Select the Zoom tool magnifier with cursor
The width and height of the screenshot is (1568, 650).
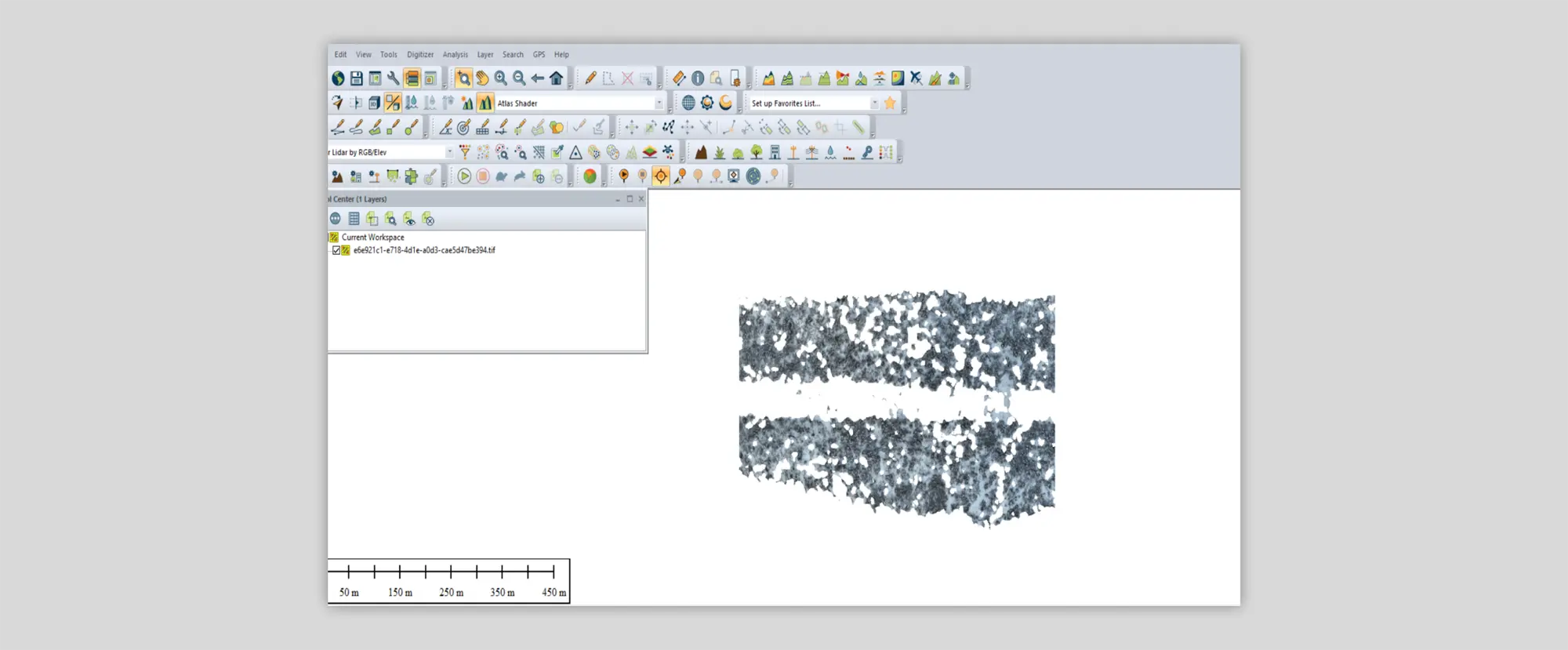pos(464,78)
